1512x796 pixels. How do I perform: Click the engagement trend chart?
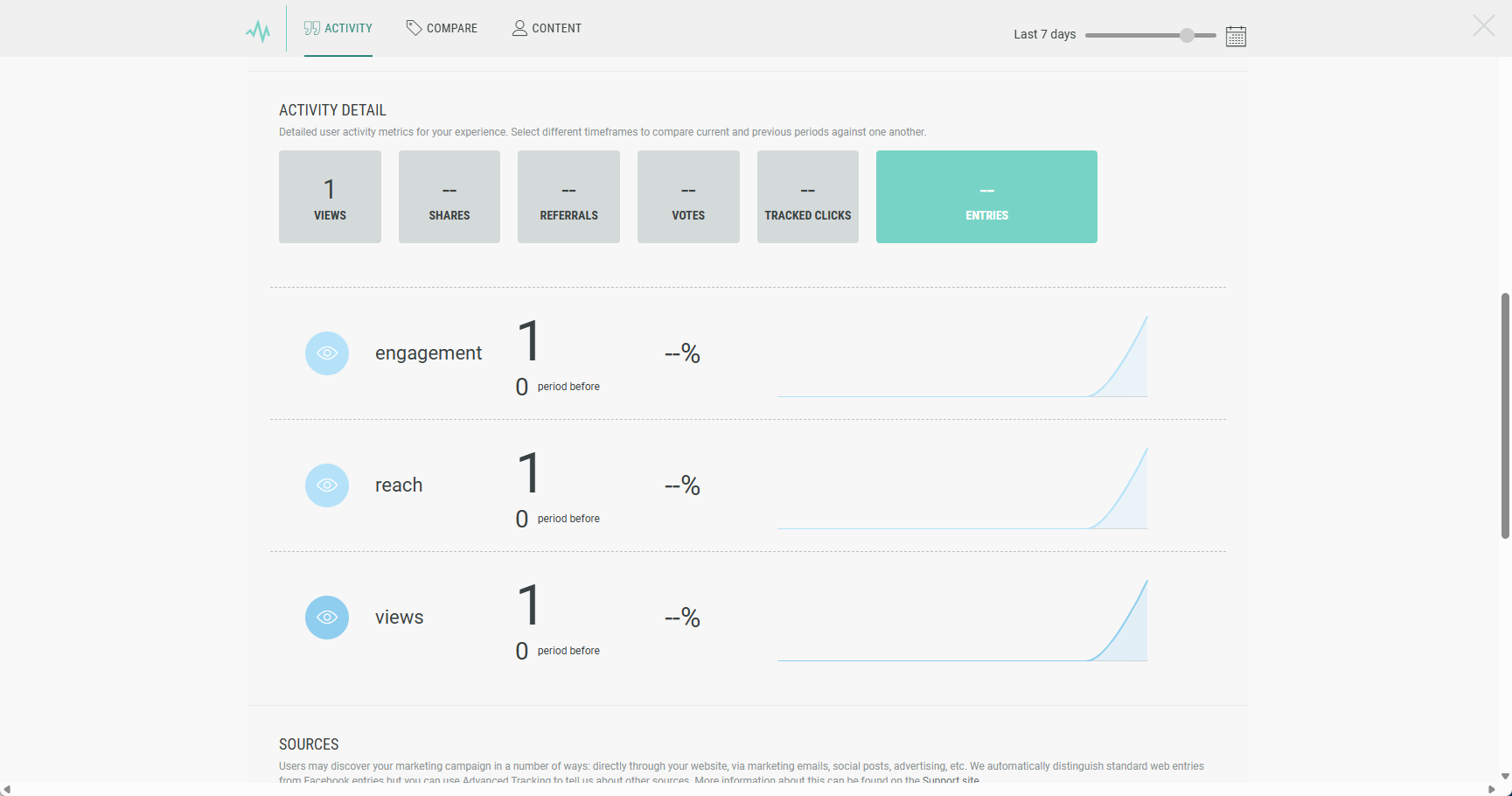point(962,359)
